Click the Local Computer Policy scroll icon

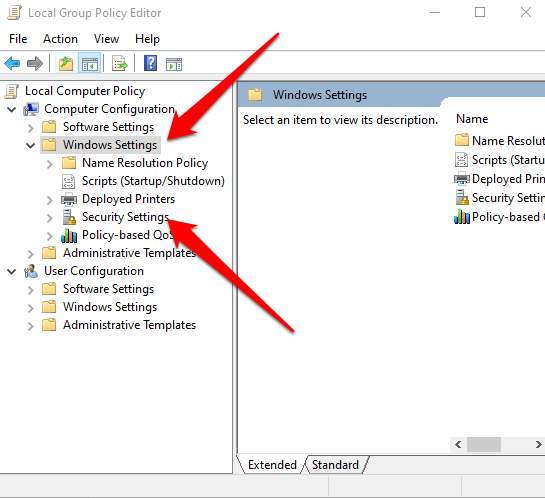pos(12,91)
